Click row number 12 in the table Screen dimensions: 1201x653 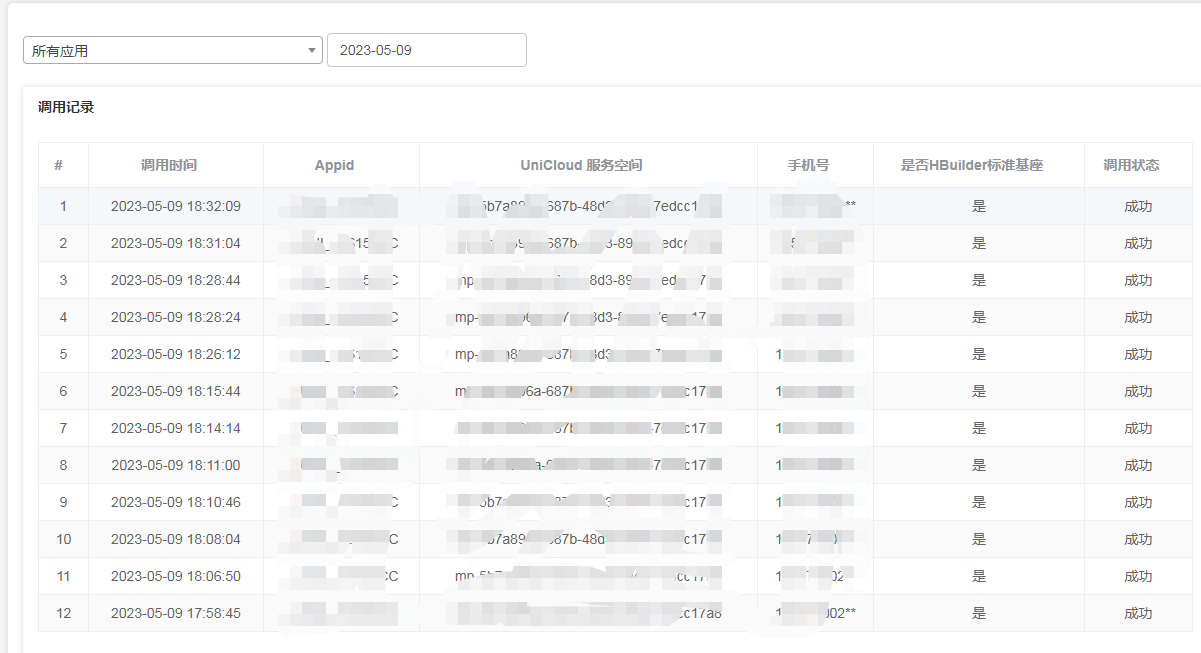pyautogui.click(x=63, y=613)
